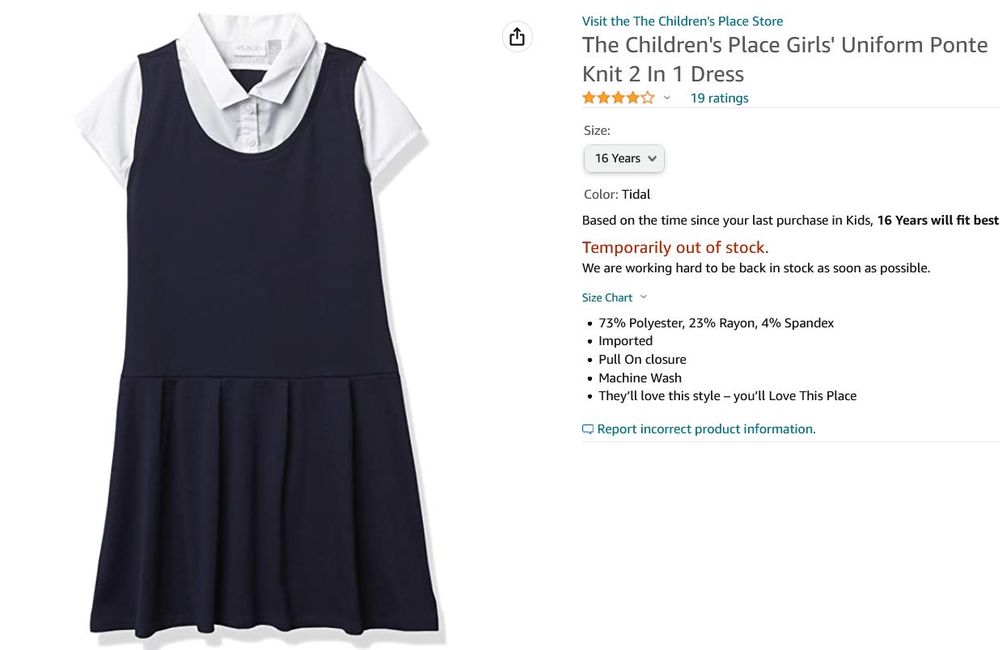Click the Machine Wash bullet
The width and height of the screenshot is (1000, 650).
[640, 378]
